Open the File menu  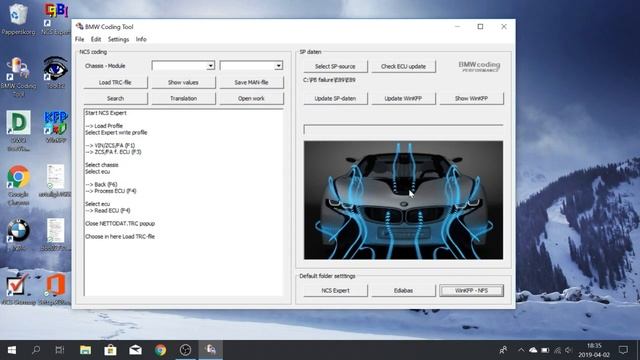coord(80,39)
